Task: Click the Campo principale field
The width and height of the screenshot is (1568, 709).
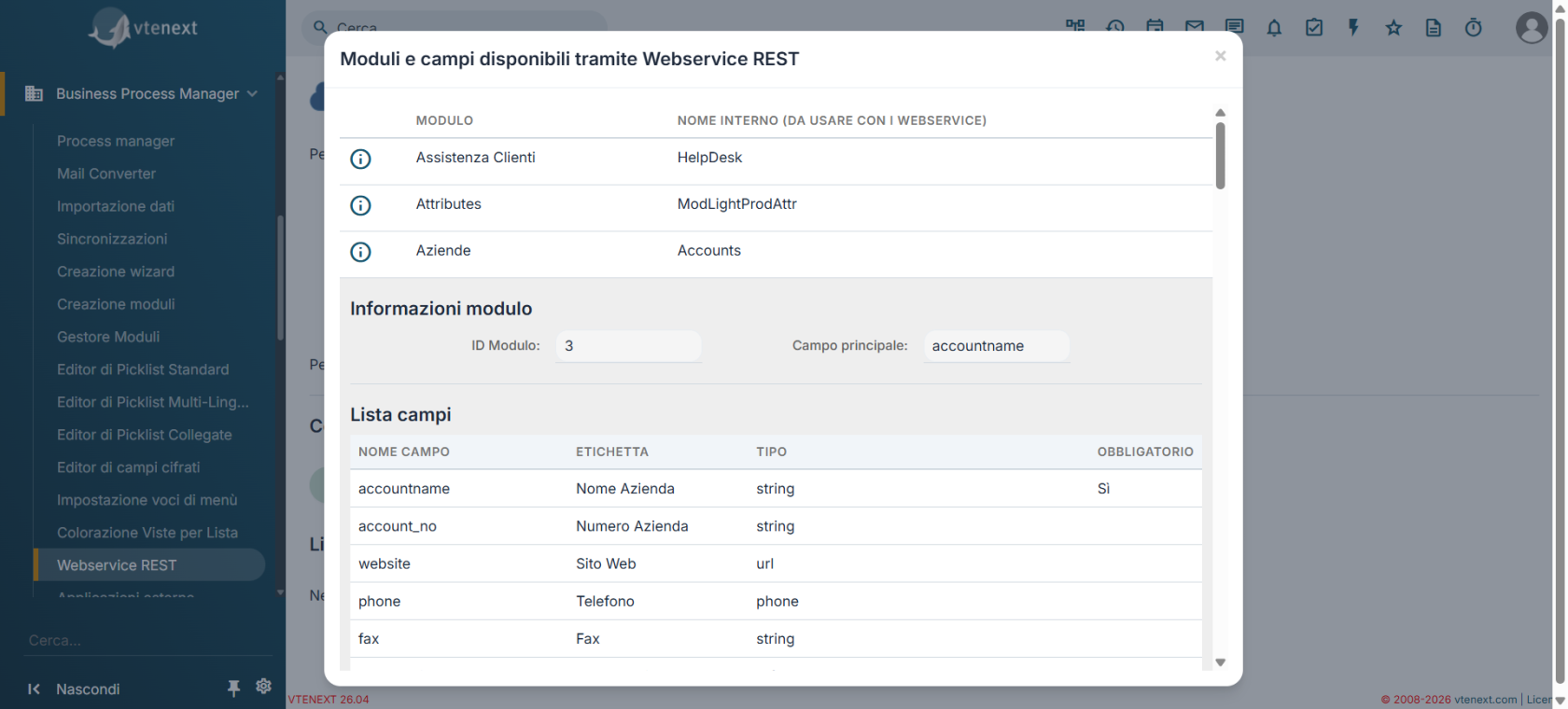Action: pos(997,346)
